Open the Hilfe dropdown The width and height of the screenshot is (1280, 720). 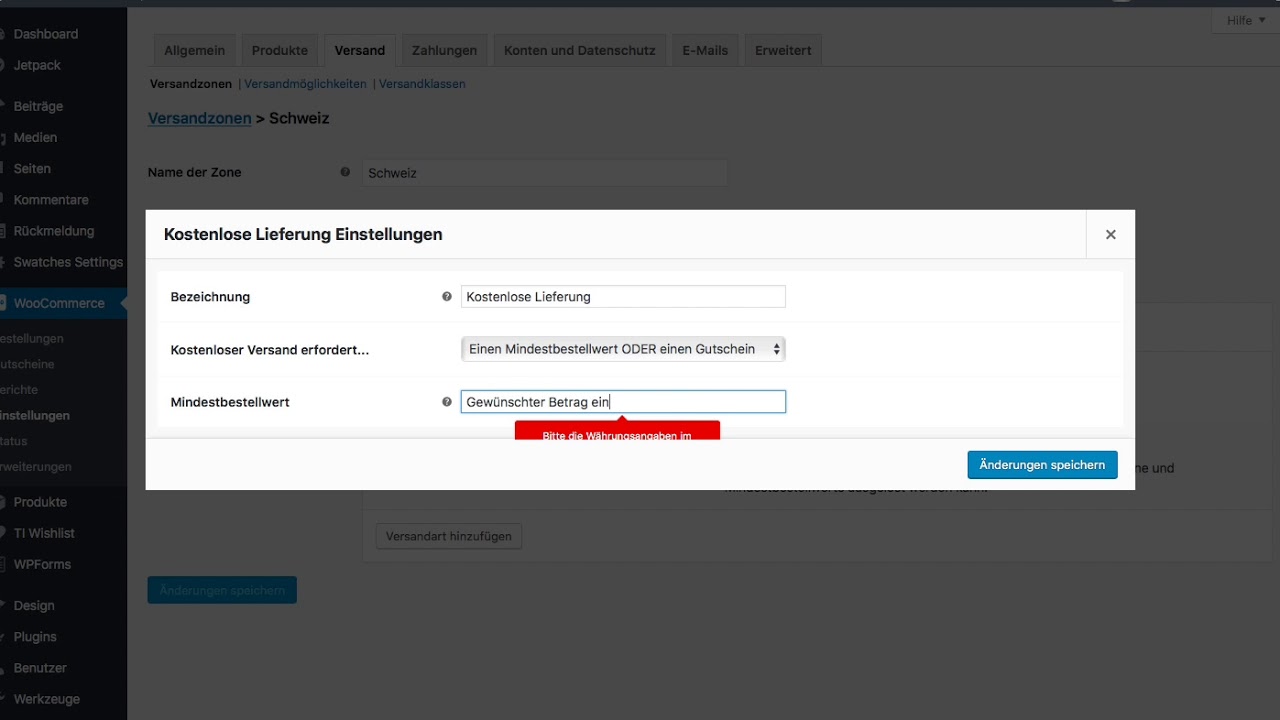tap(1246, 20)
